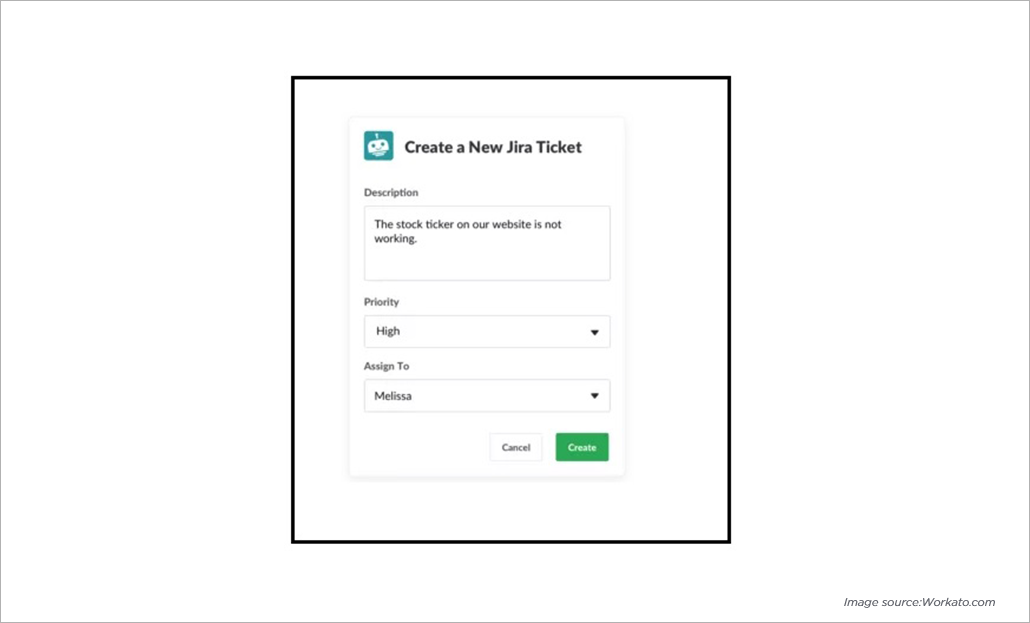Select the High value text
The width and height of the screenshot is (1030, 623).
click(x=388, y=331)
